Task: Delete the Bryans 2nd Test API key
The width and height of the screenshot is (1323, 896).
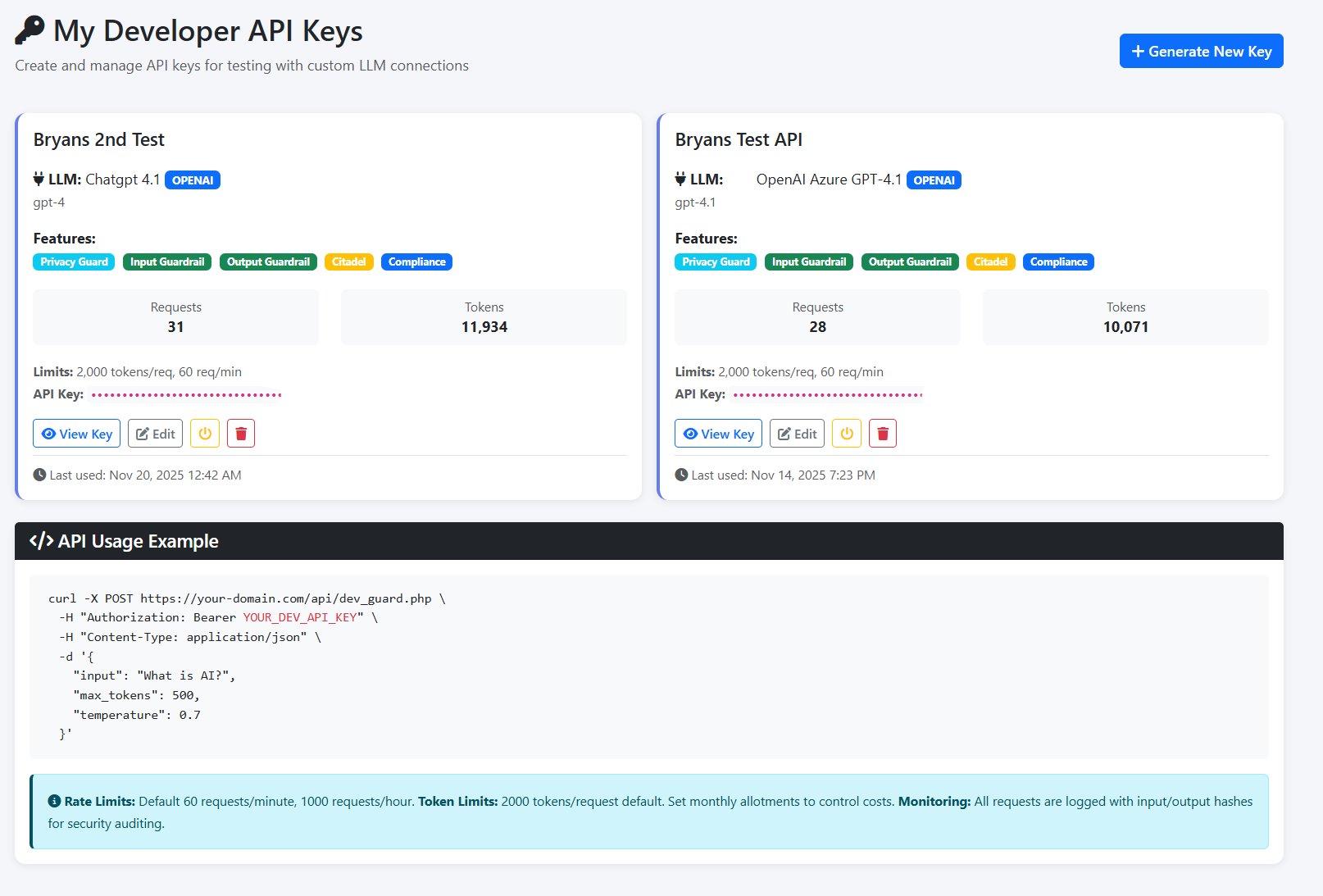Action: click(x=240, y=433)
